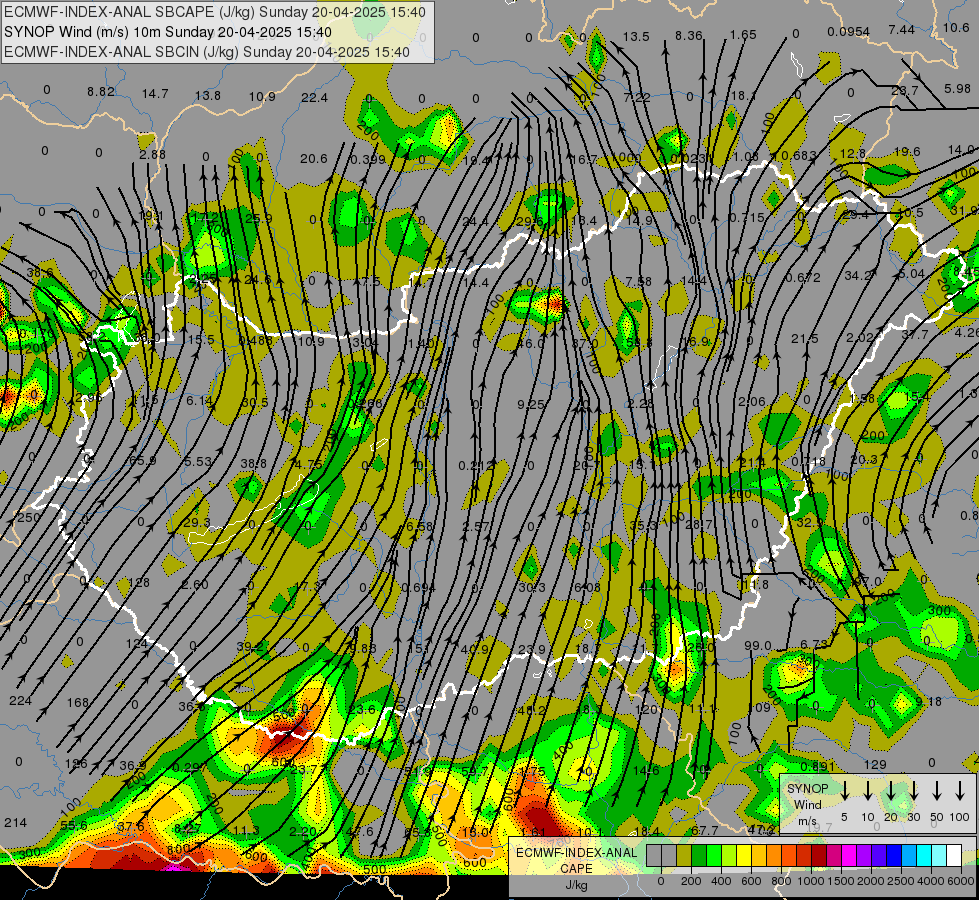Pick the bright green CAPE legend swatch
979x900 pixels.
(x=714, y=855)
